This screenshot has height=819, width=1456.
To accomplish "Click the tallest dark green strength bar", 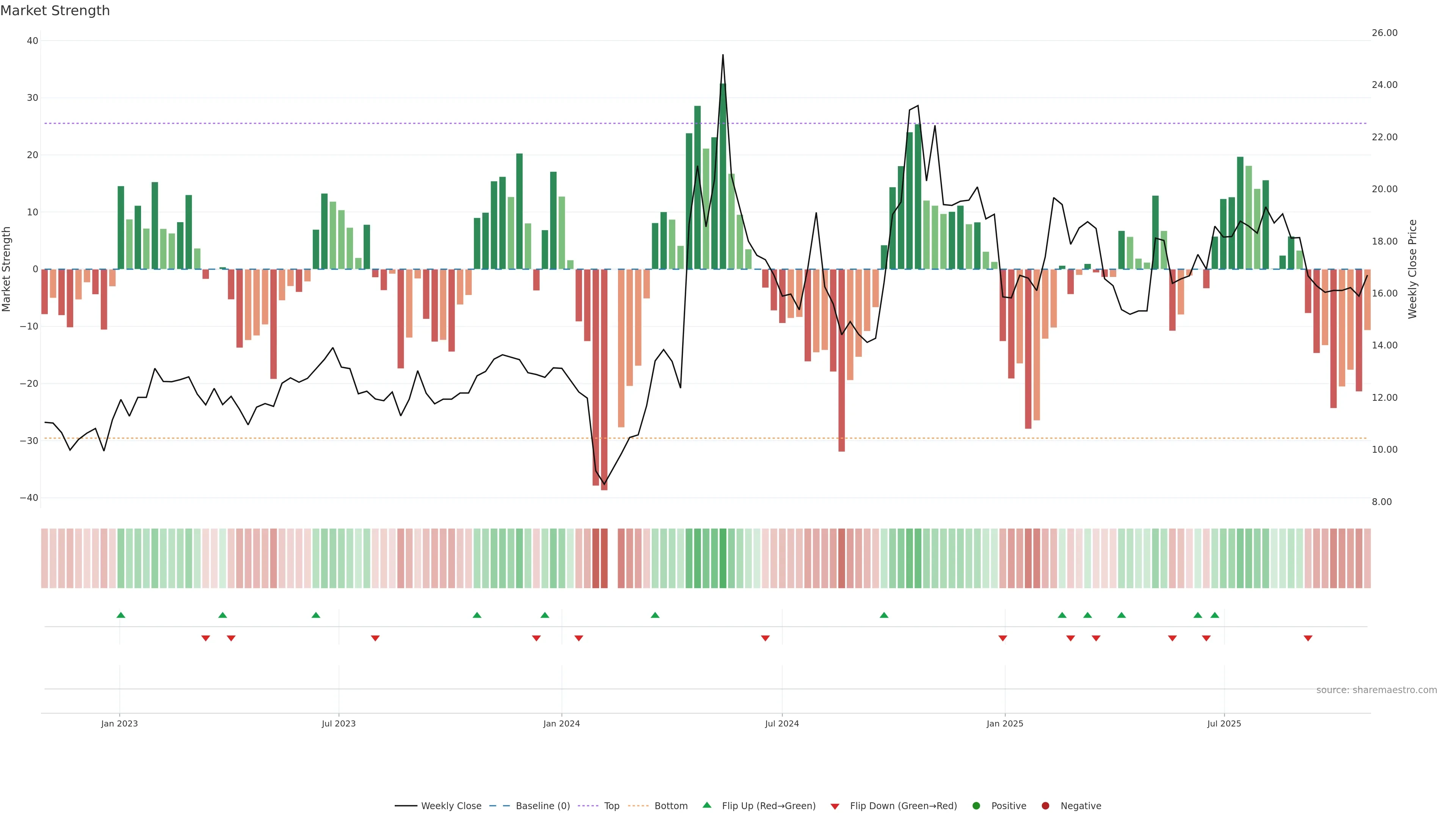I will [x=723, y=181].
